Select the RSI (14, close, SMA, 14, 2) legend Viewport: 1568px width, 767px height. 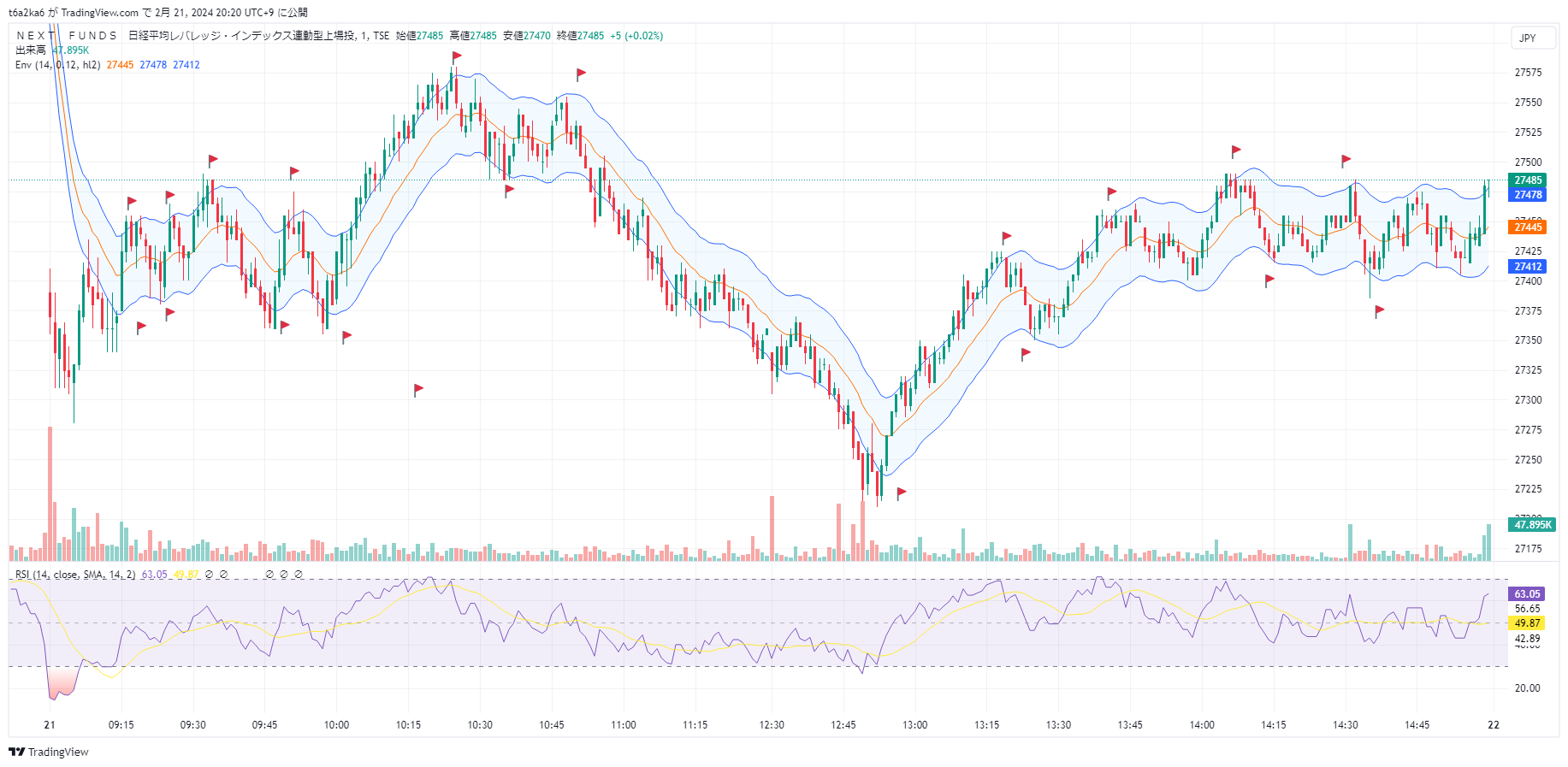click(75, 575)
